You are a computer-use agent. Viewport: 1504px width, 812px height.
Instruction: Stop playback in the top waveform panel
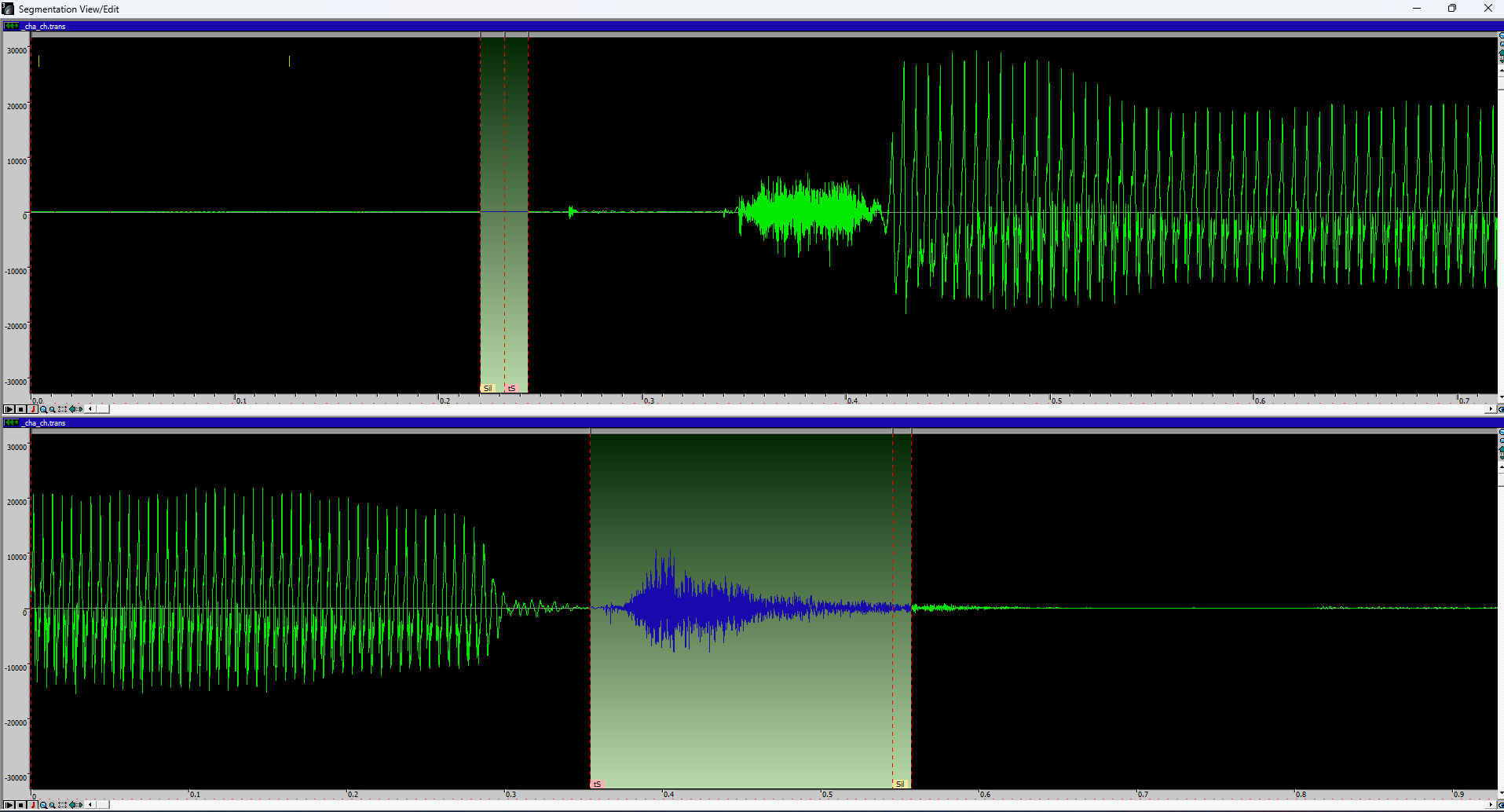(21, 409)
